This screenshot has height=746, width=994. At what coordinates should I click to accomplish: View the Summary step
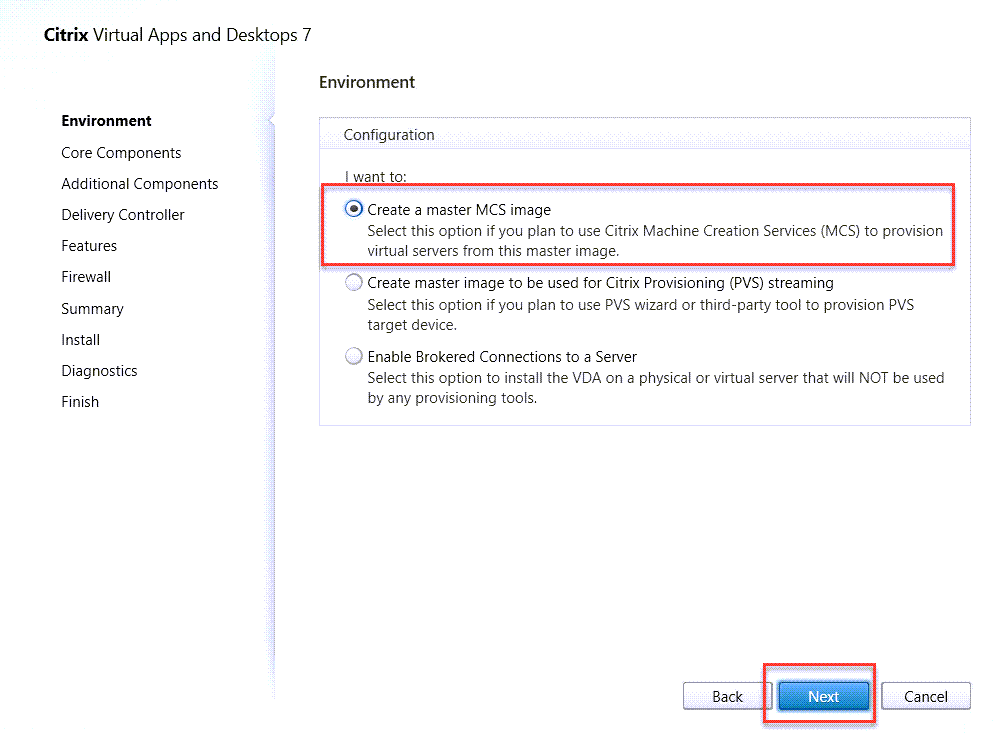pos(92,309)
